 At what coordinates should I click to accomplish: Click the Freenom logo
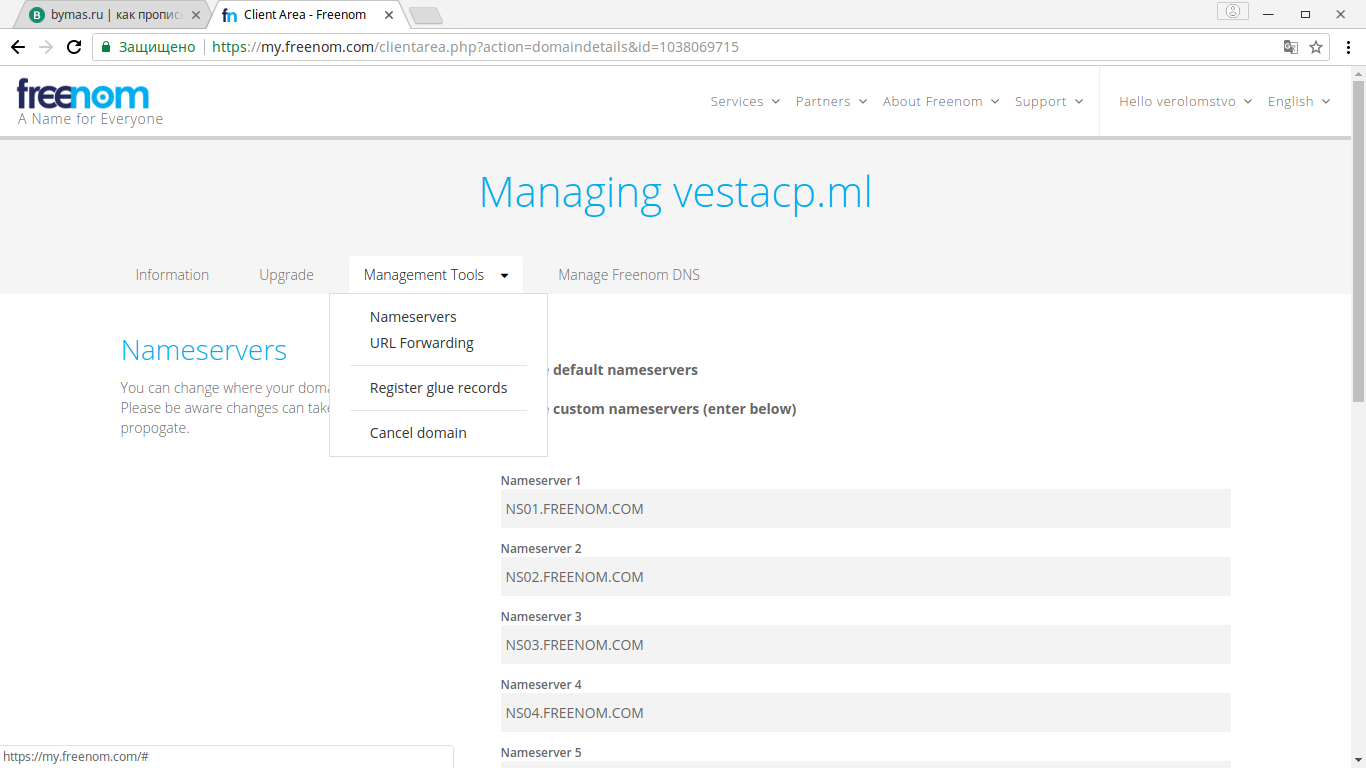[x=84, y=96]
